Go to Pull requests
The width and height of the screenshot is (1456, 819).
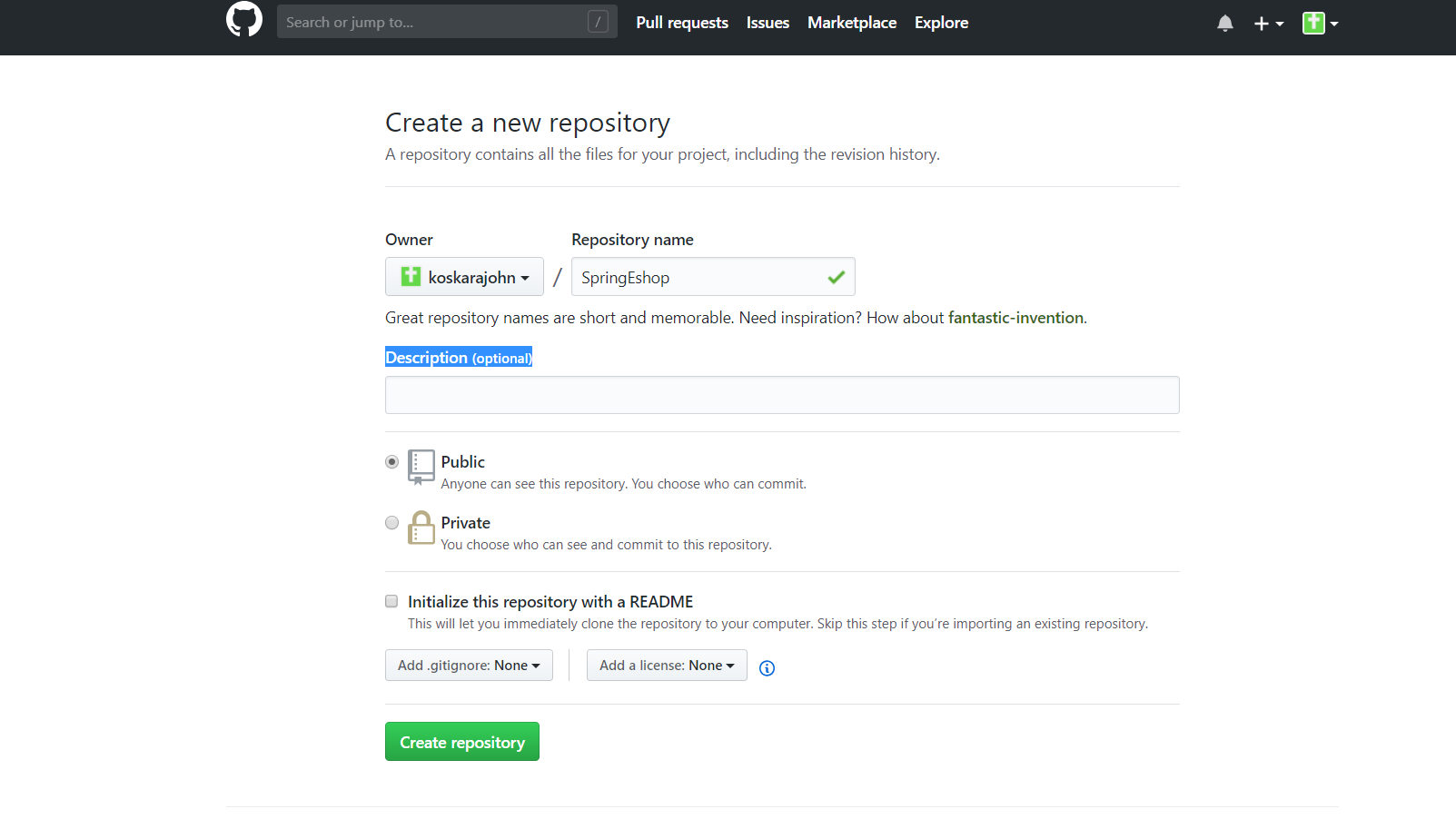[x=682, y=23]
